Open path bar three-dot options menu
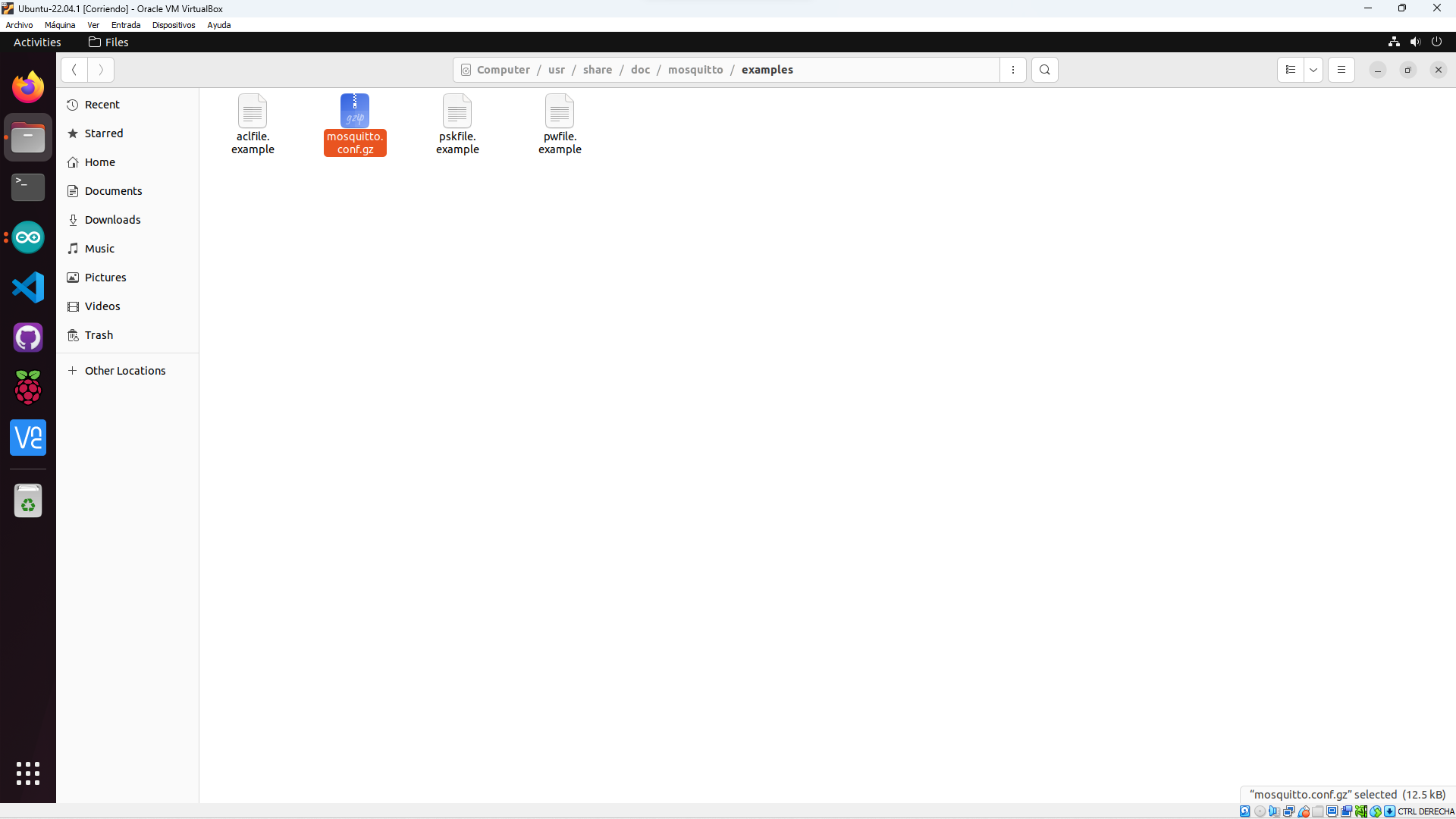1456x819 pixels. (1013, 70)
